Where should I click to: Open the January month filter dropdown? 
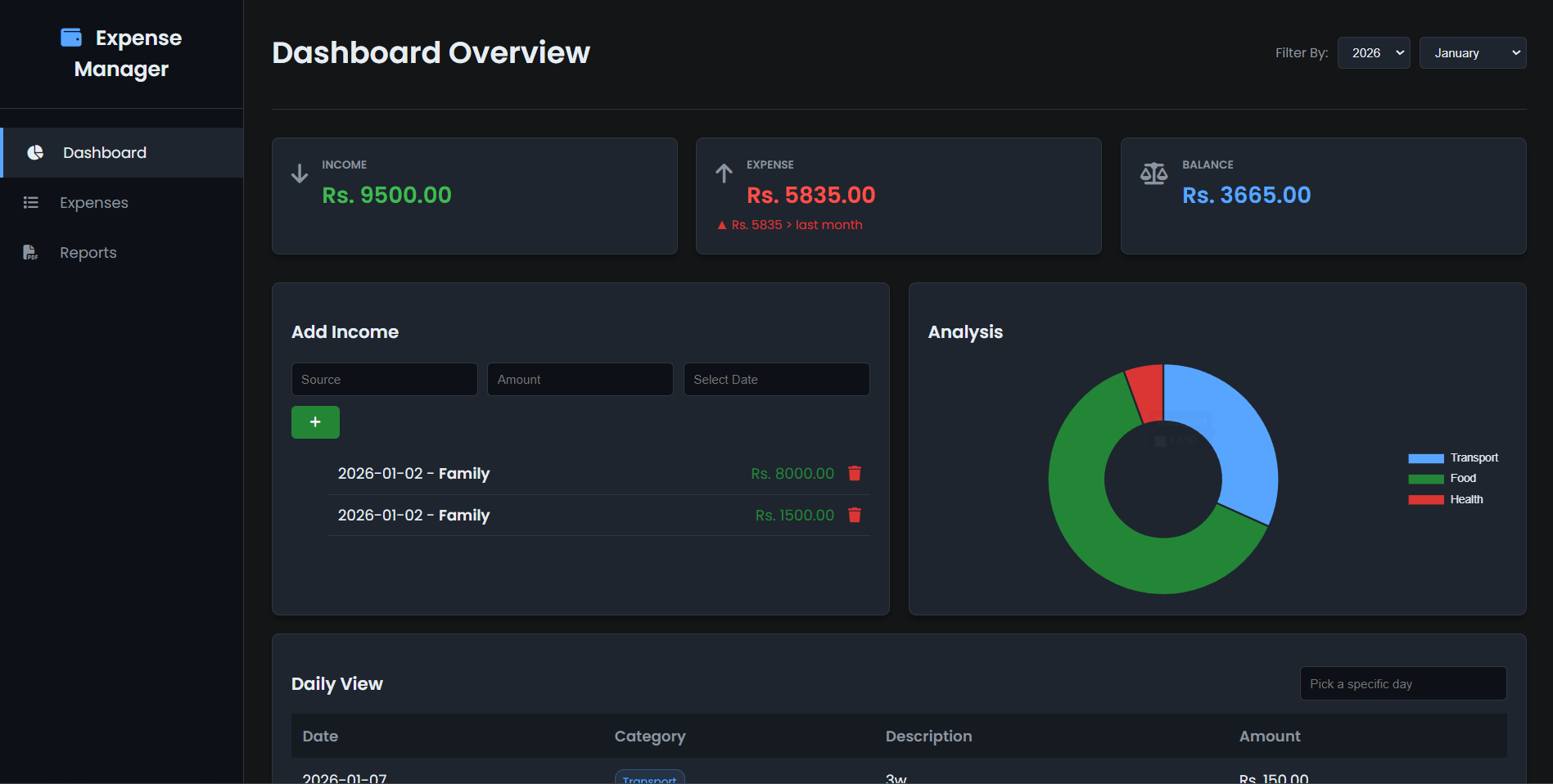[x=1472, y=53]
